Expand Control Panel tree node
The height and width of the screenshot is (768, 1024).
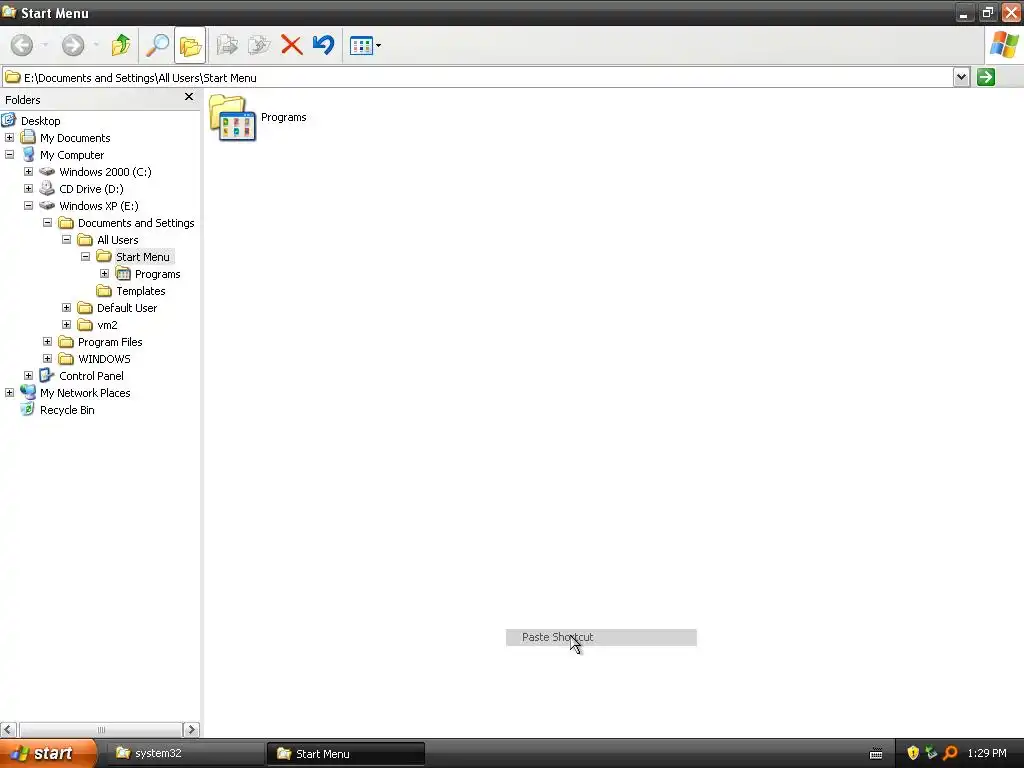pyautogui.click(x=28, y=376)
